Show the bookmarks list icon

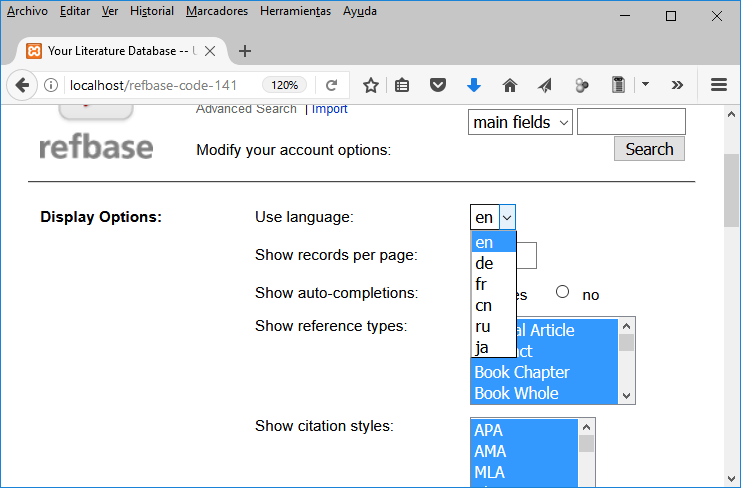402,85
